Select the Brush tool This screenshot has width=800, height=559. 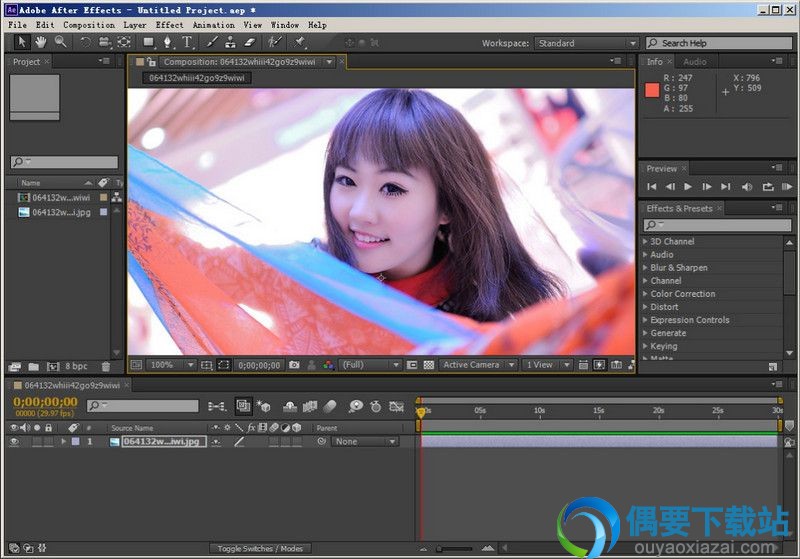212,42
